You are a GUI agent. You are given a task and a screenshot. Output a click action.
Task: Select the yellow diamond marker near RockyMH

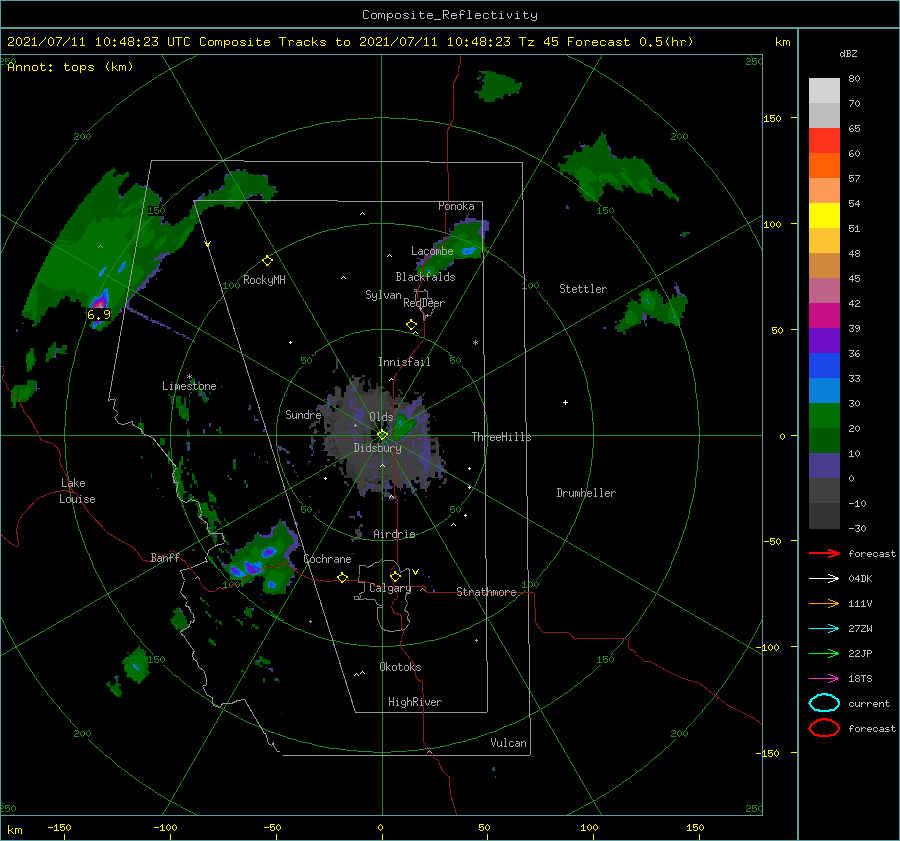tap(267, 261)
